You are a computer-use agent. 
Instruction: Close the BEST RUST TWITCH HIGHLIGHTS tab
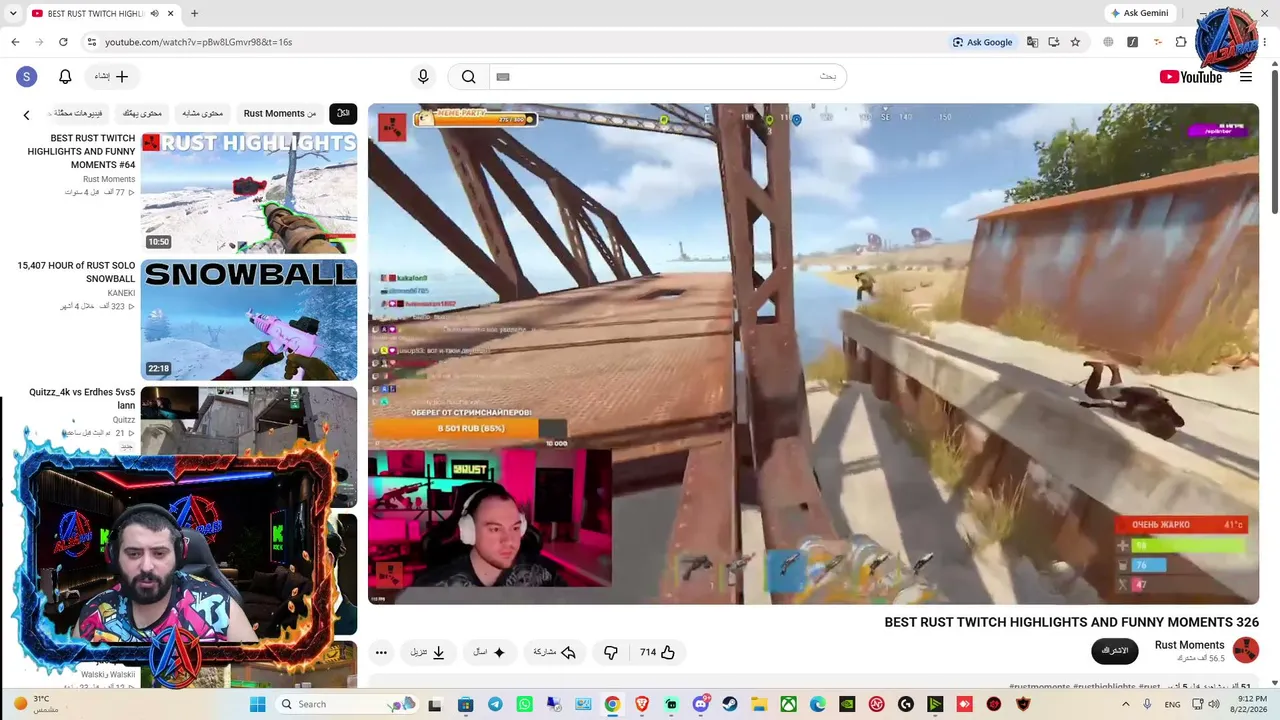click(x=170, y=13)
